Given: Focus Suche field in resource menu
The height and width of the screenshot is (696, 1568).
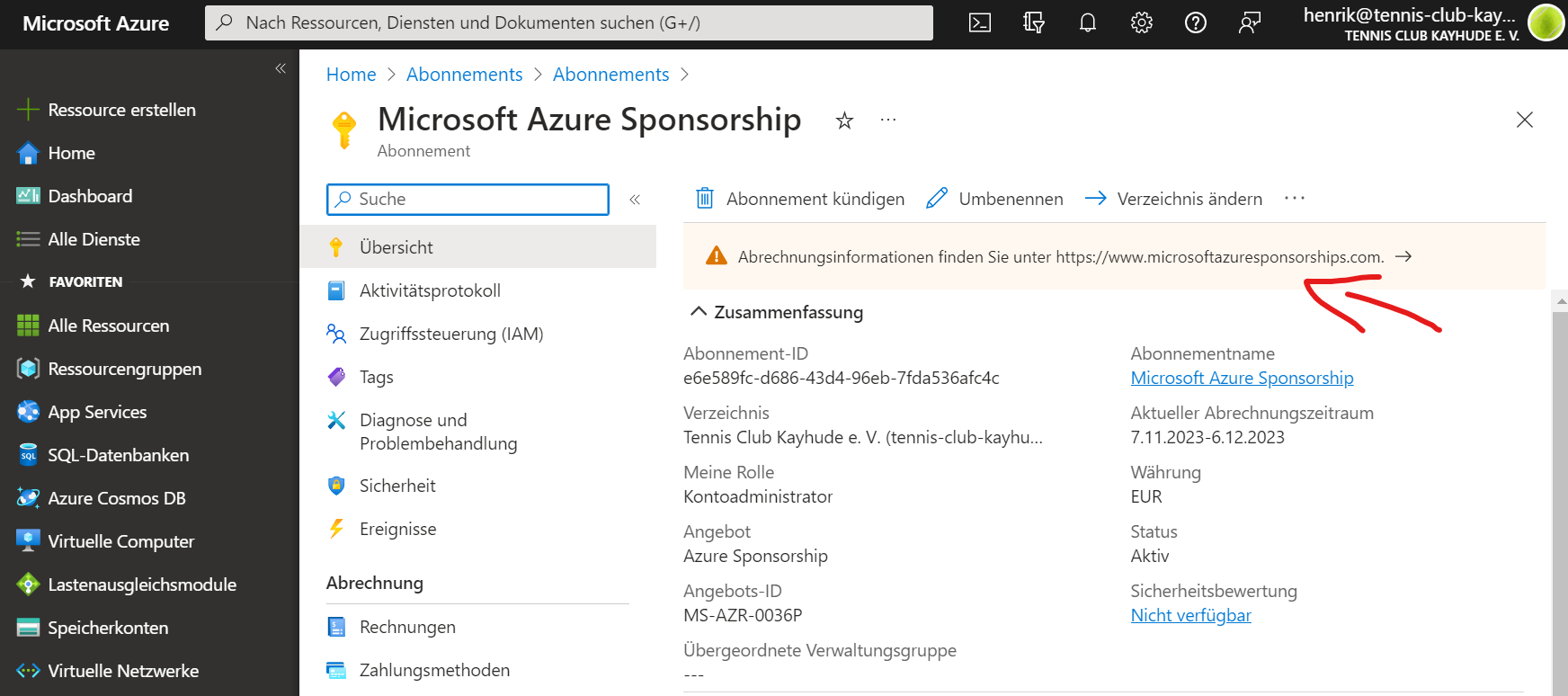Looking at the screenshot, I should pos(468,200).
